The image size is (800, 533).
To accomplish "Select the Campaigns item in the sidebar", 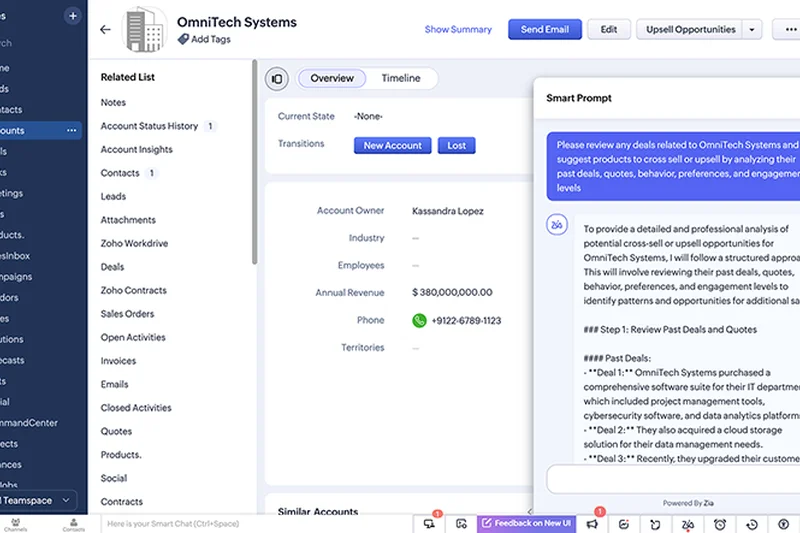I will click(x=16, y=276).
